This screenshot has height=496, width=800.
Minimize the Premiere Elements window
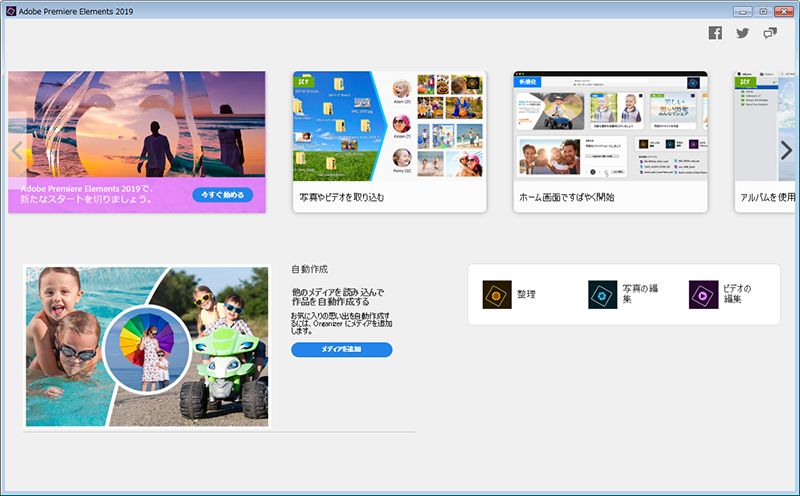click(742, 11)
